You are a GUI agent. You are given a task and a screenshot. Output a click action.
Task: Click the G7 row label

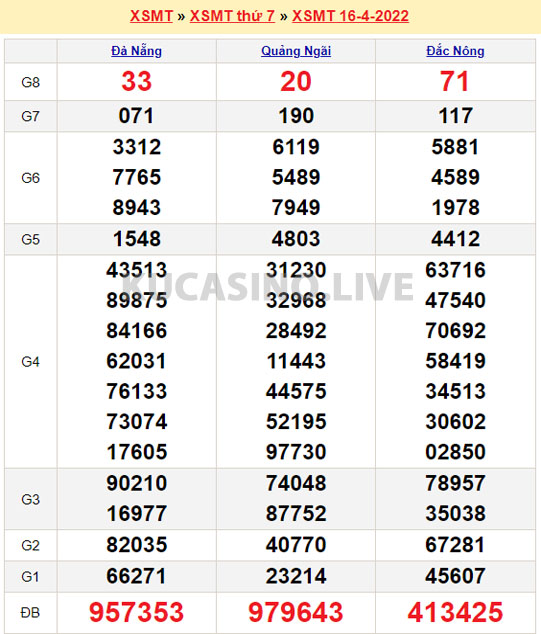[x=30, y=116]
